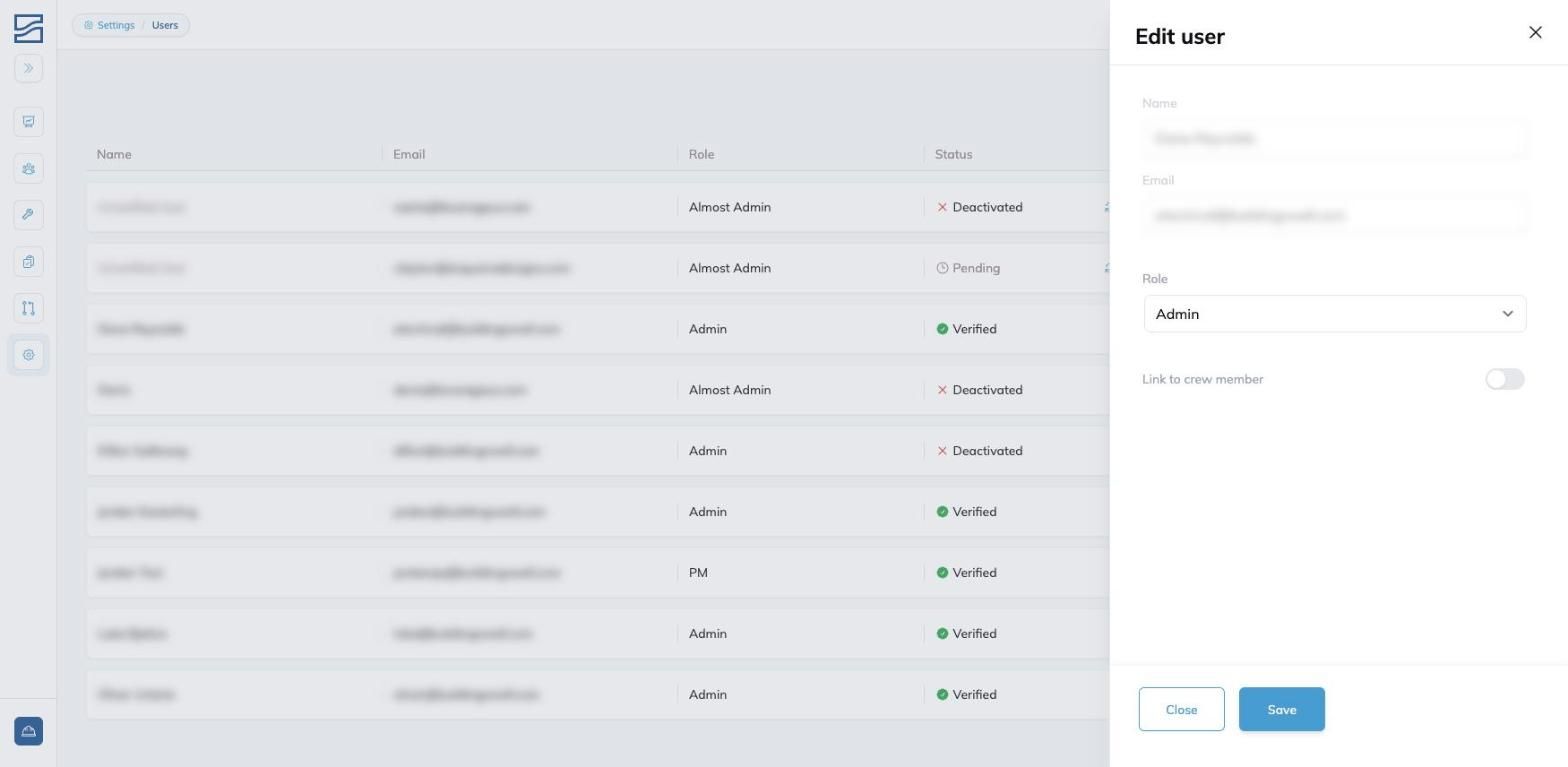Click the app logo in the sidebar
This screenshot has height=767, width=1568.
(28, 28)
